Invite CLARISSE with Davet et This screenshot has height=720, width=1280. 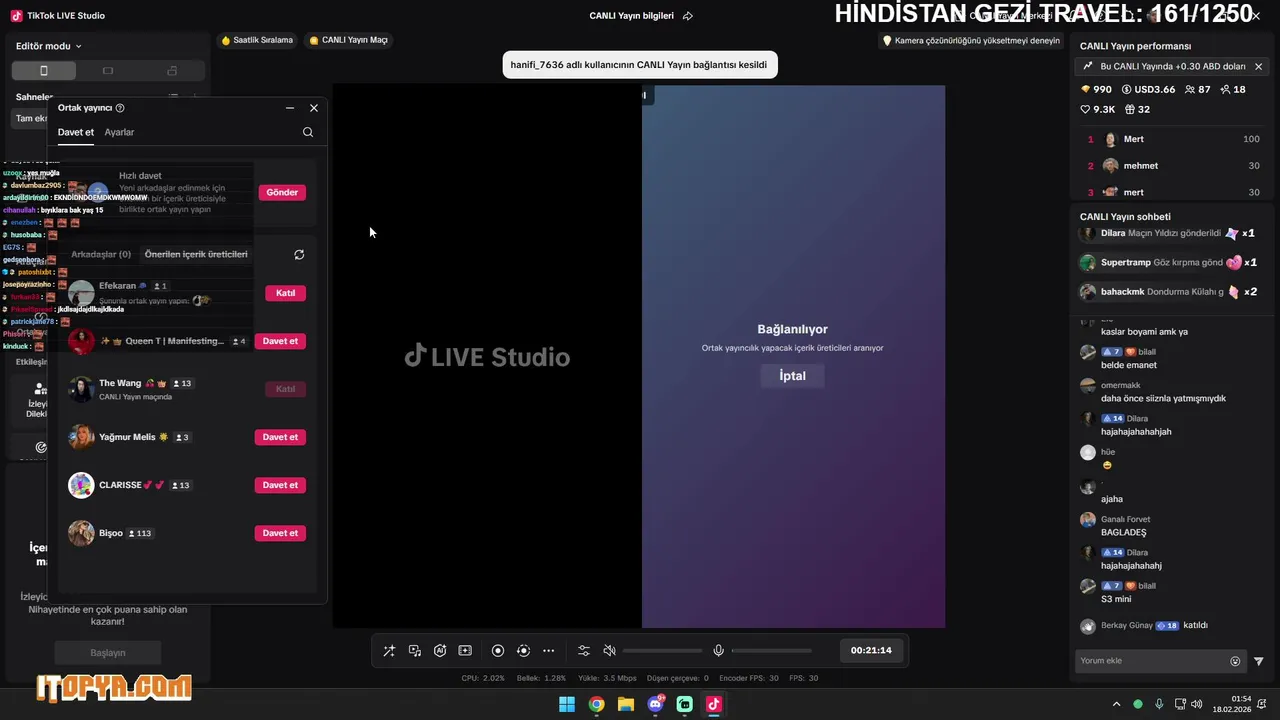pos(280,485)
